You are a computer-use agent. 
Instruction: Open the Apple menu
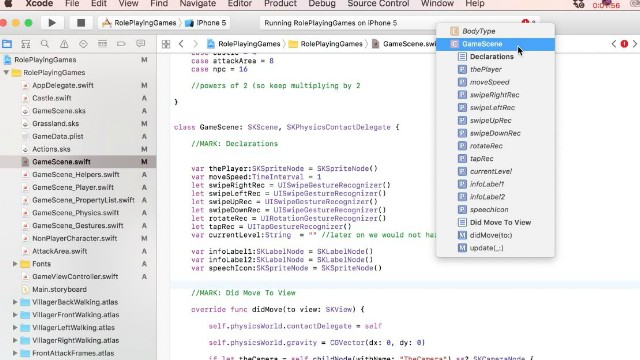coord(8,4)
